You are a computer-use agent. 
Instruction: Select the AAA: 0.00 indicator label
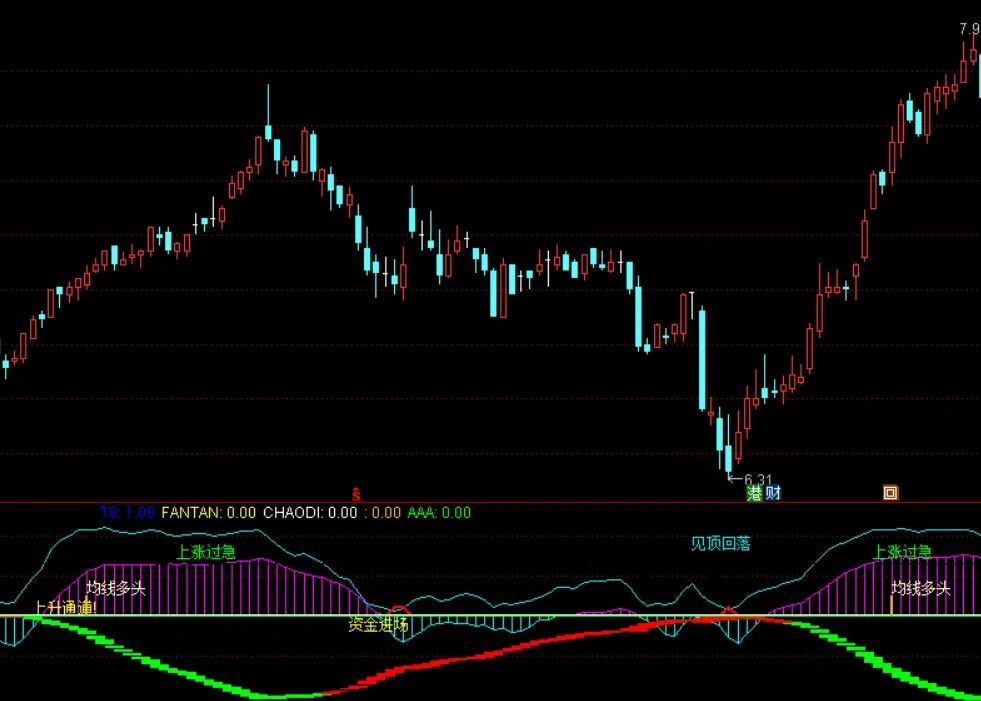point(439,513)
